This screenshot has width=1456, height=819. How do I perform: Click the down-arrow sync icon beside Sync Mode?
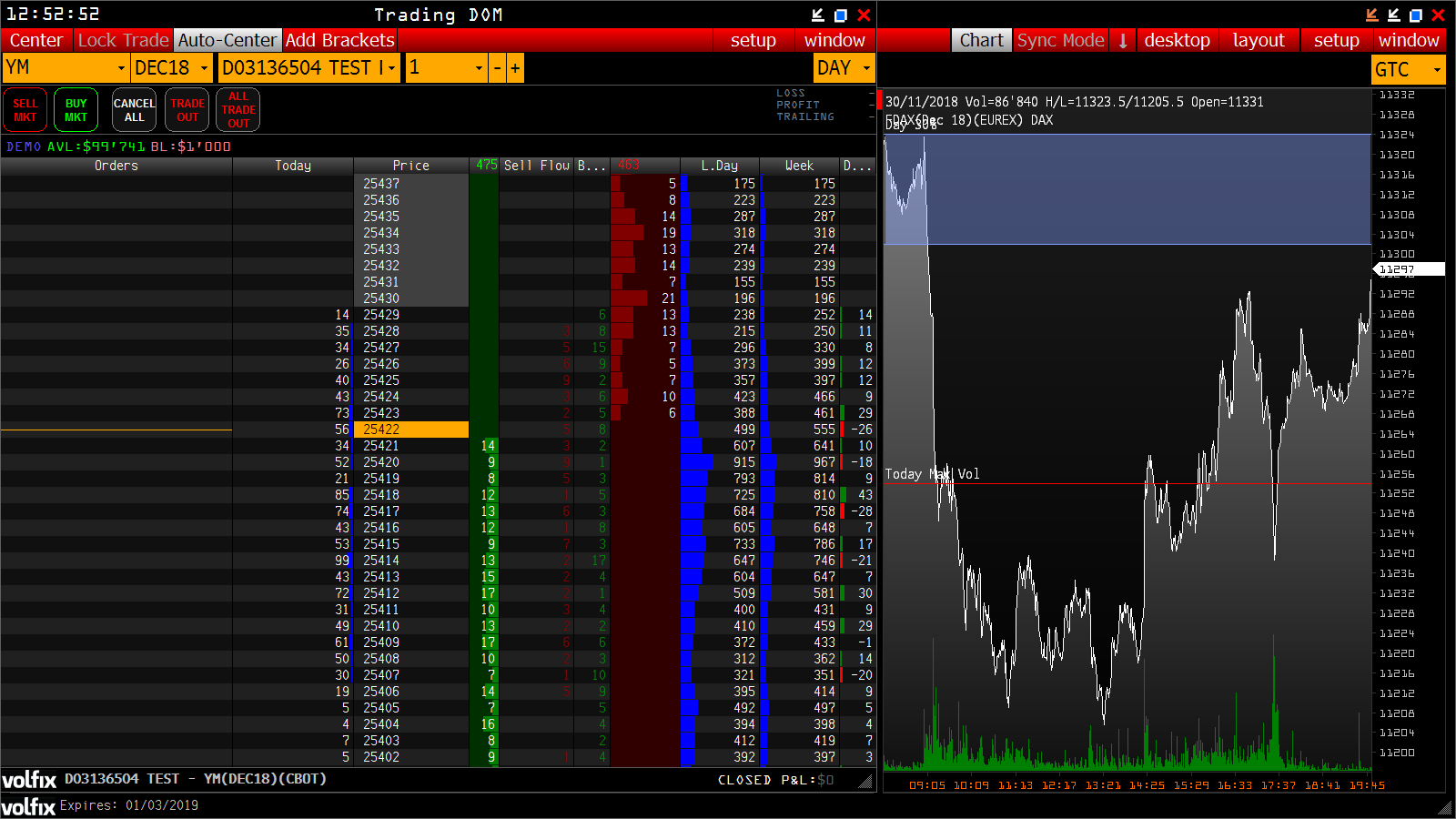1122,40
